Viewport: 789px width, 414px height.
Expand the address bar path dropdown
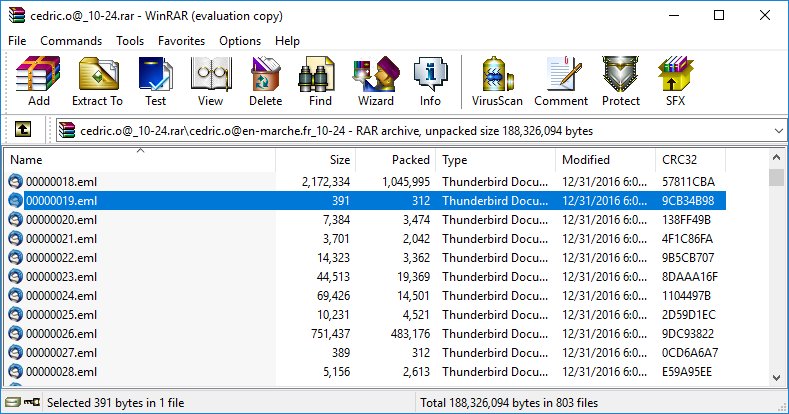click(778, 131)
